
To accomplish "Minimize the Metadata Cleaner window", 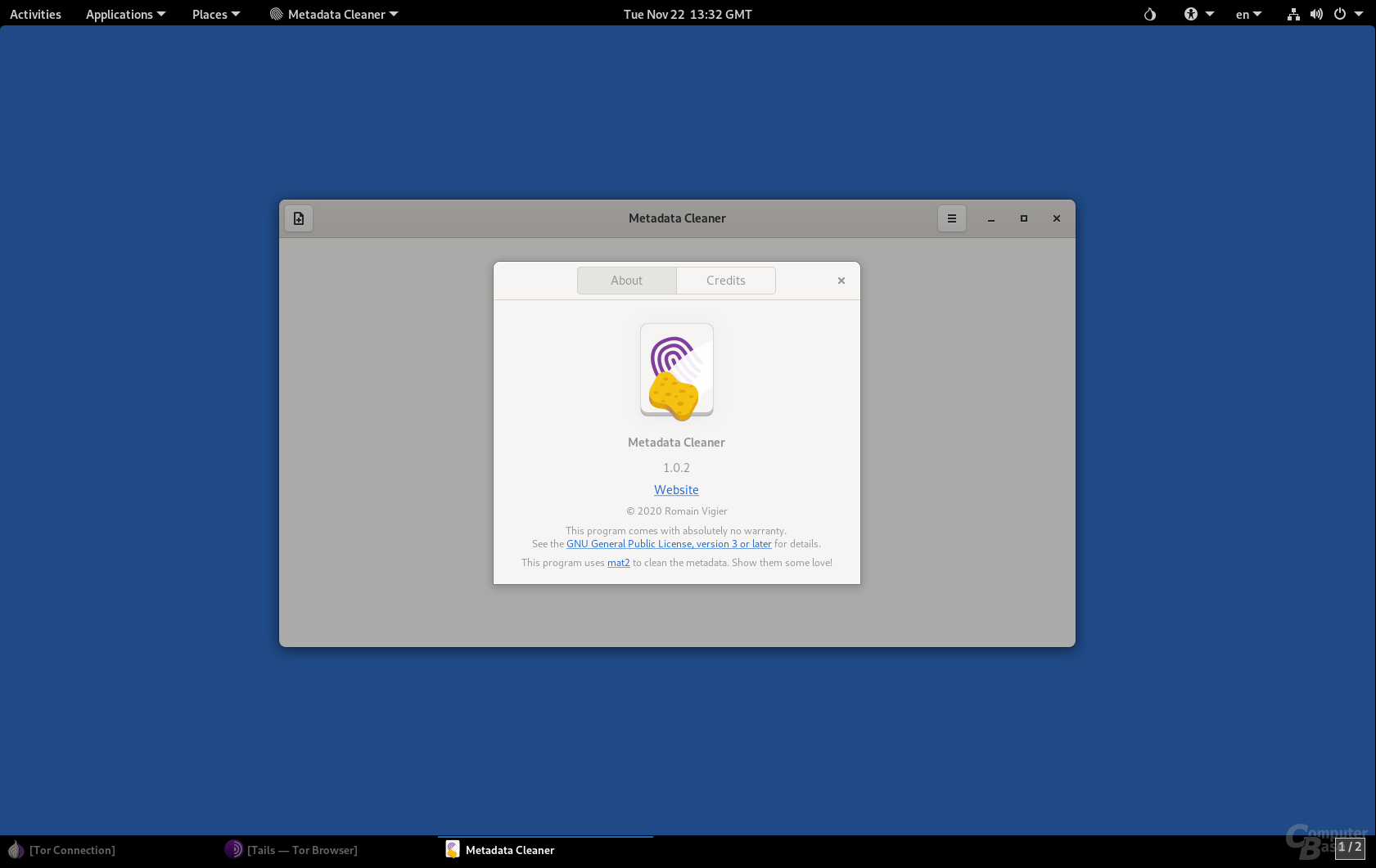I will [991, 218].
